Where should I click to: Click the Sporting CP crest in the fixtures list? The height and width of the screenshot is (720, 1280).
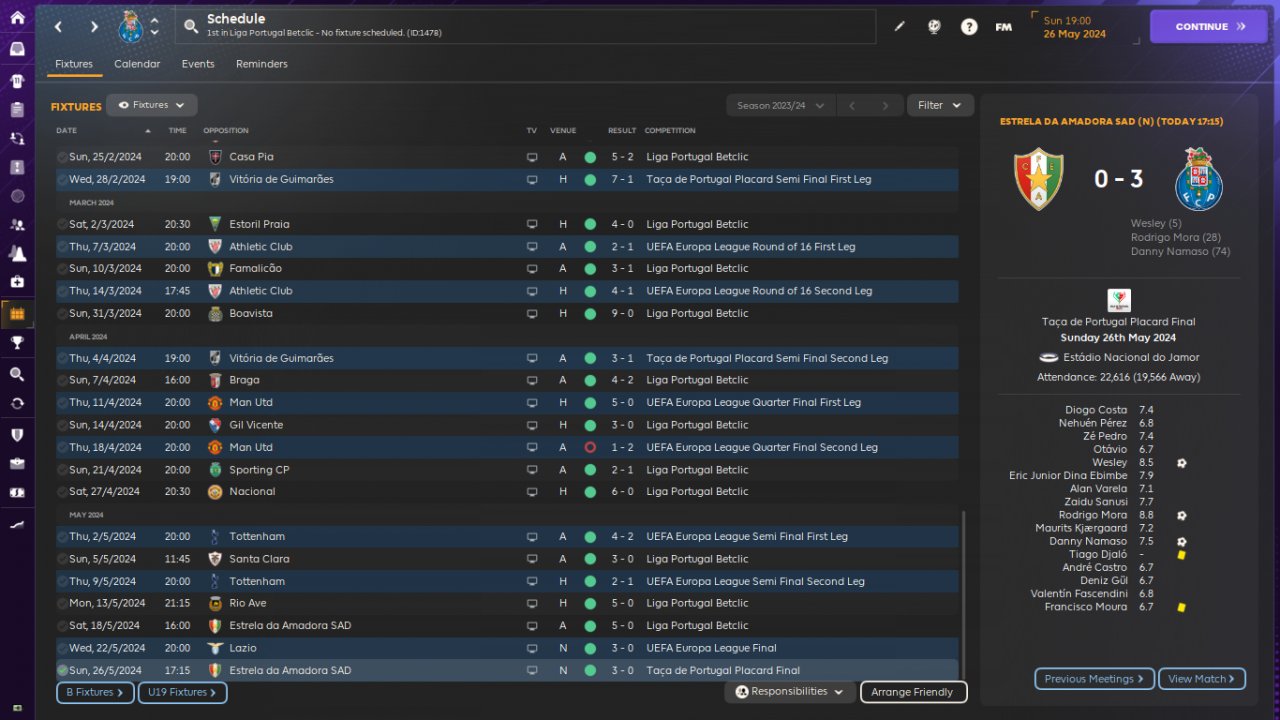[215, 470]
